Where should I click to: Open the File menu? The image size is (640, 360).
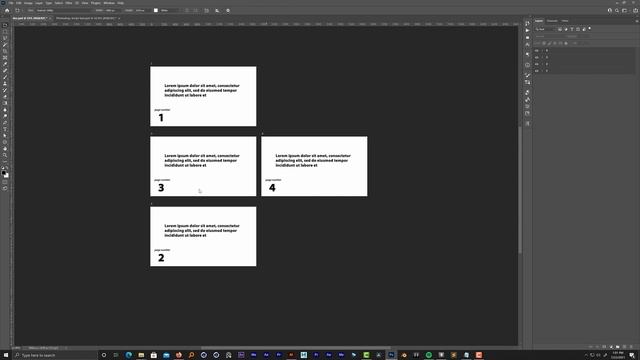pos(11,3)
